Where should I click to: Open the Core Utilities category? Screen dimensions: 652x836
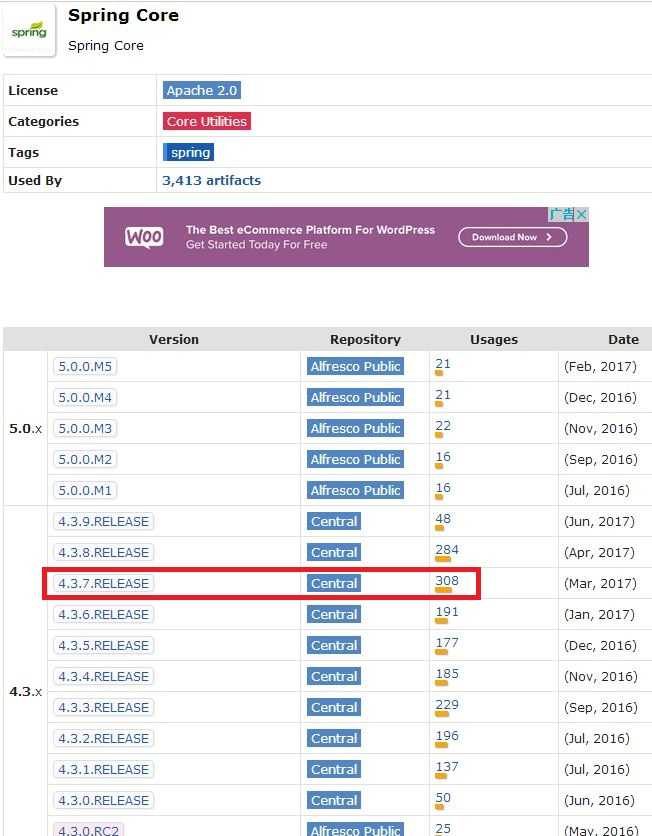click(x=207, y=121)
